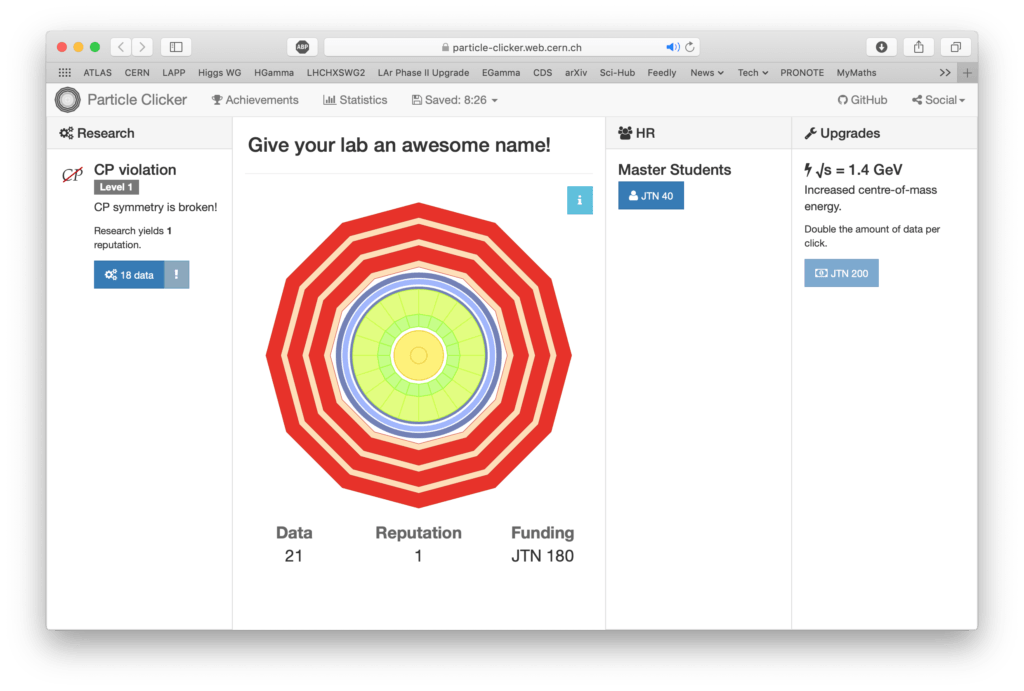The image size is (1024, 691).
Task: Mute the tab audio speaker icon
Action: point(673,47)
